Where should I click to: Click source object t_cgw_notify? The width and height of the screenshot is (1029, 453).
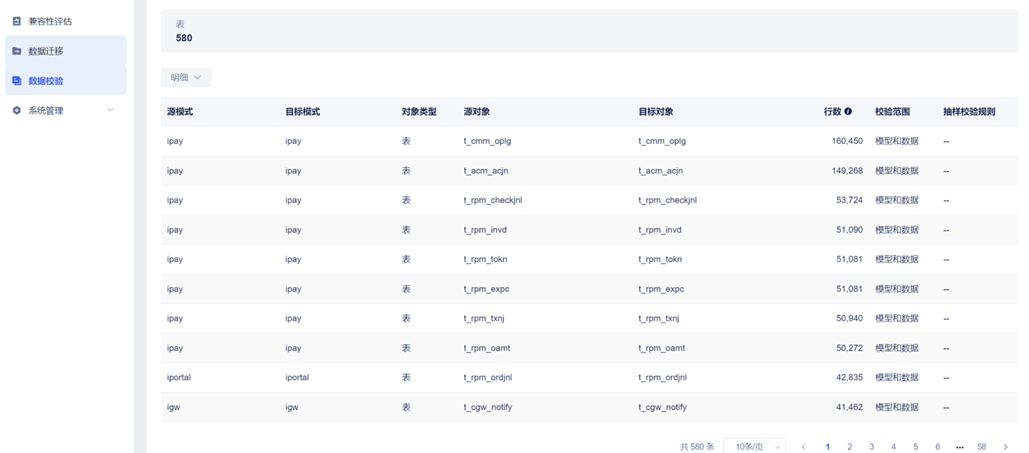click(x=488, y=407)
